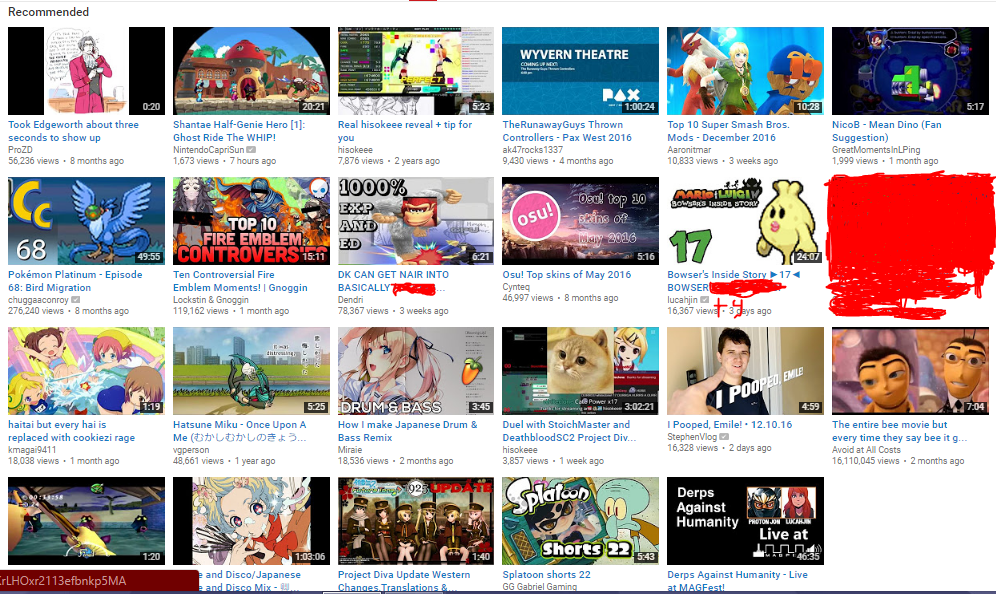This screenshot has height=594, width=996.
Task: Open 'Shantae Half-Genie Hero [1]' title link
Action: click(x=239, y=131)
